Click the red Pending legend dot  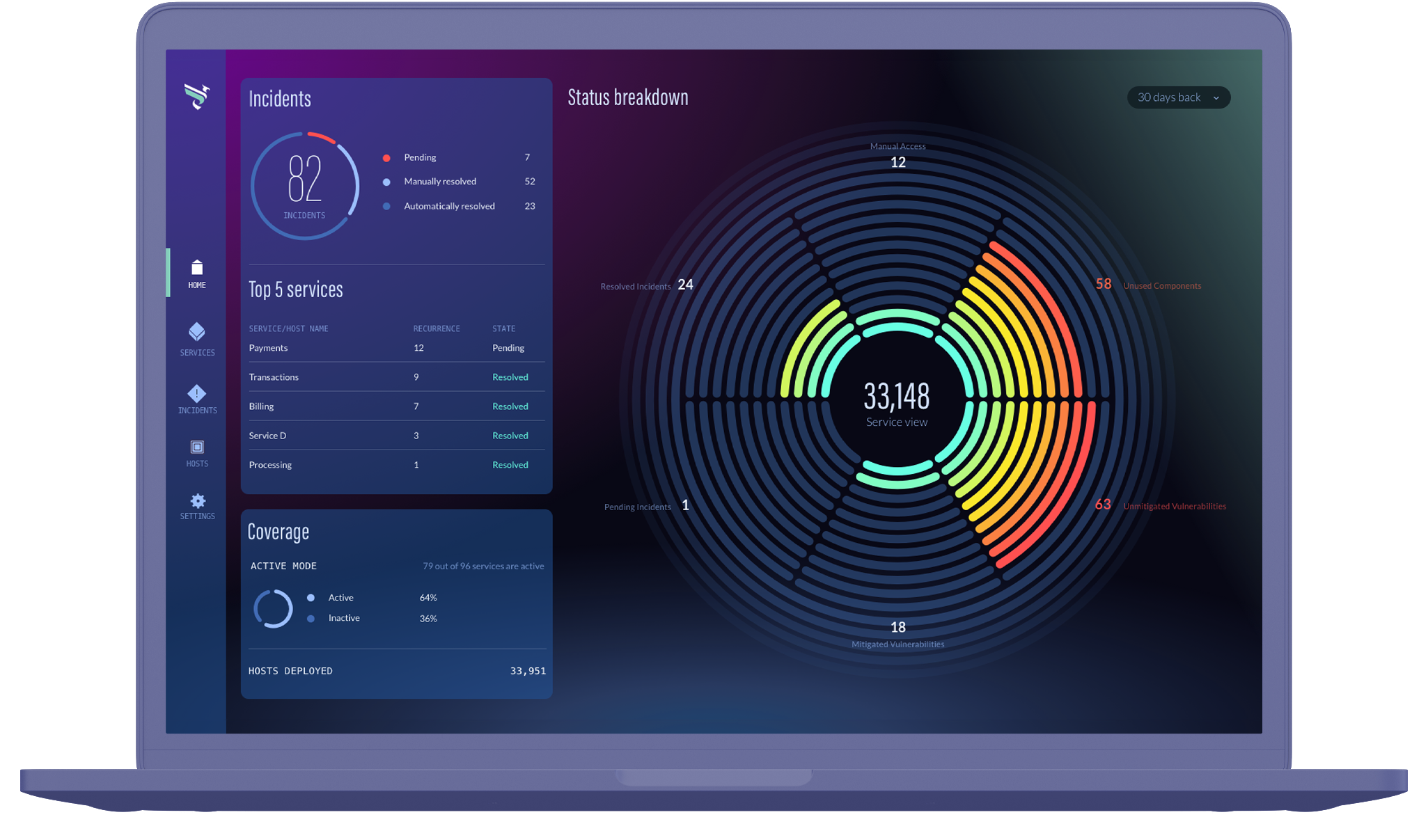tap(386, 158)
